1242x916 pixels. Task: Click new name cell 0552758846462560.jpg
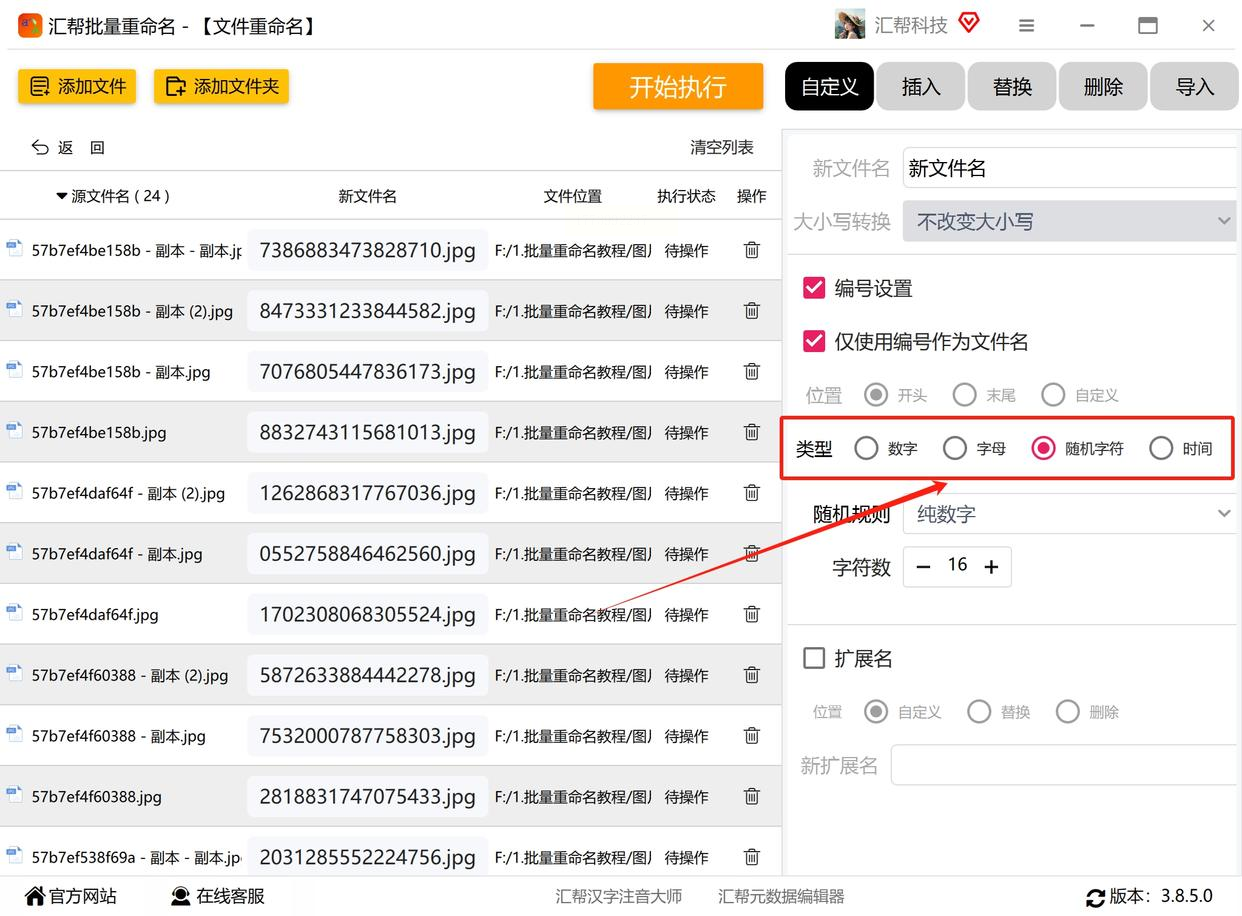click(367, 554)
